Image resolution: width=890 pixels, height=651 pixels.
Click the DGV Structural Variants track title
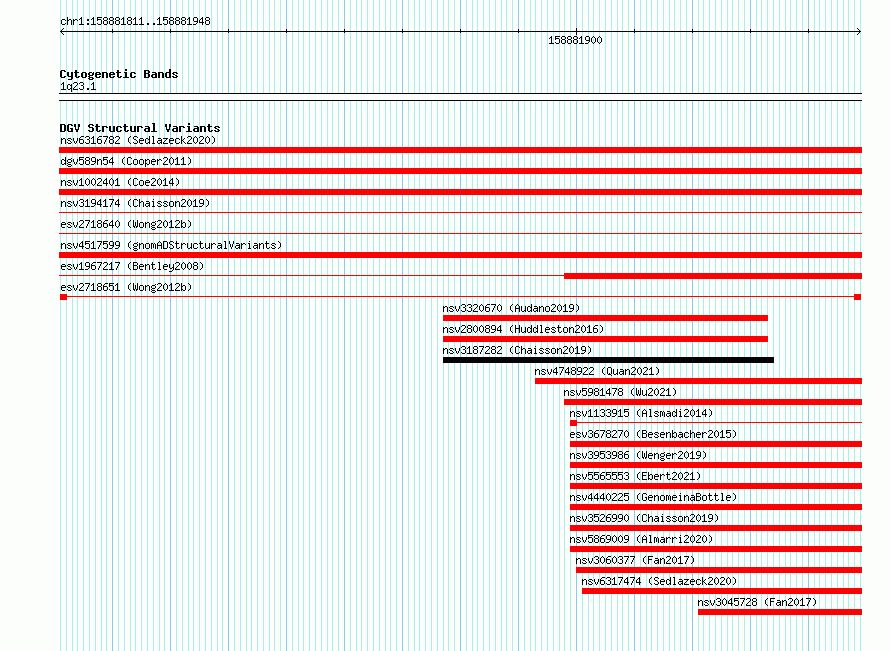click(x=140, y=128)
